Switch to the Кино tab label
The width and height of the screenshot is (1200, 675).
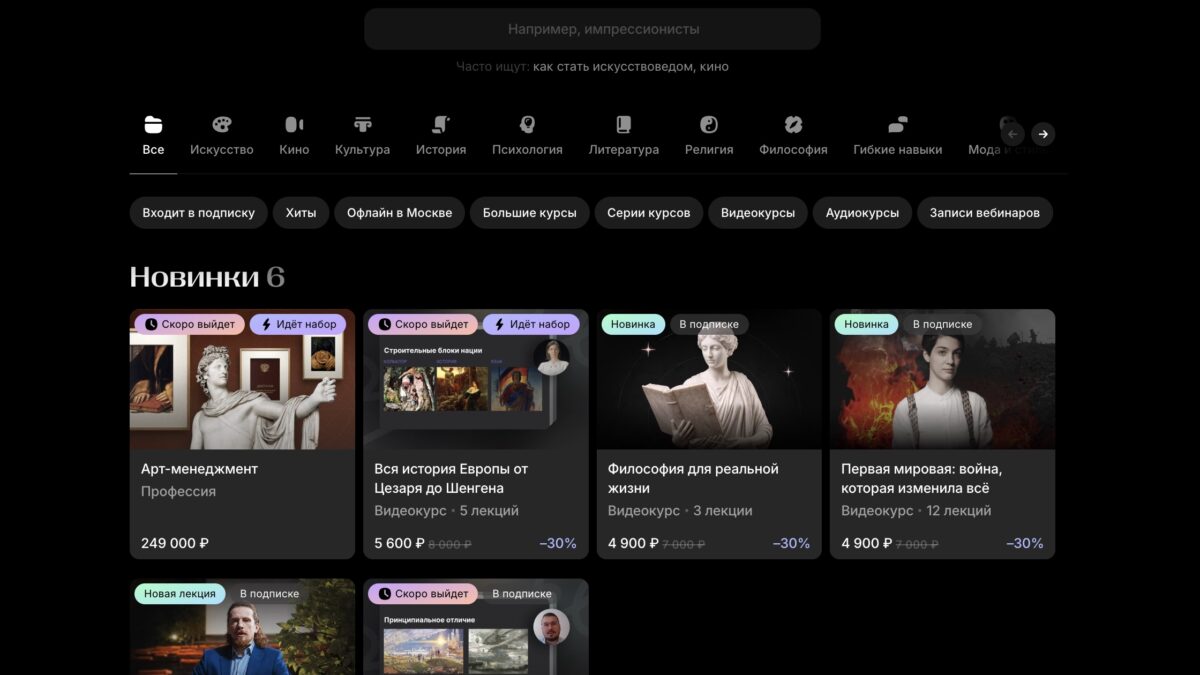(x=294, y=150)
